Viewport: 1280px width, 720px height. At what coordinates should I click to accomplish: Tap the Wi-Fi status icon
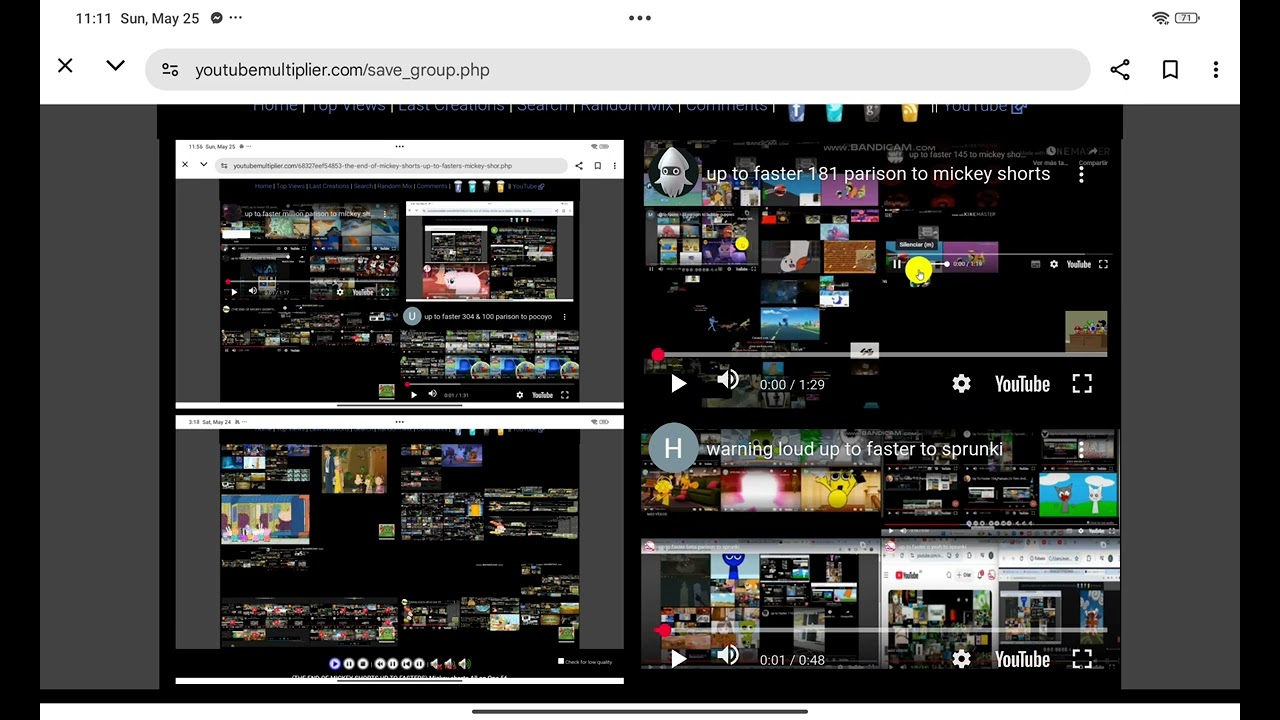[1161, 18]
